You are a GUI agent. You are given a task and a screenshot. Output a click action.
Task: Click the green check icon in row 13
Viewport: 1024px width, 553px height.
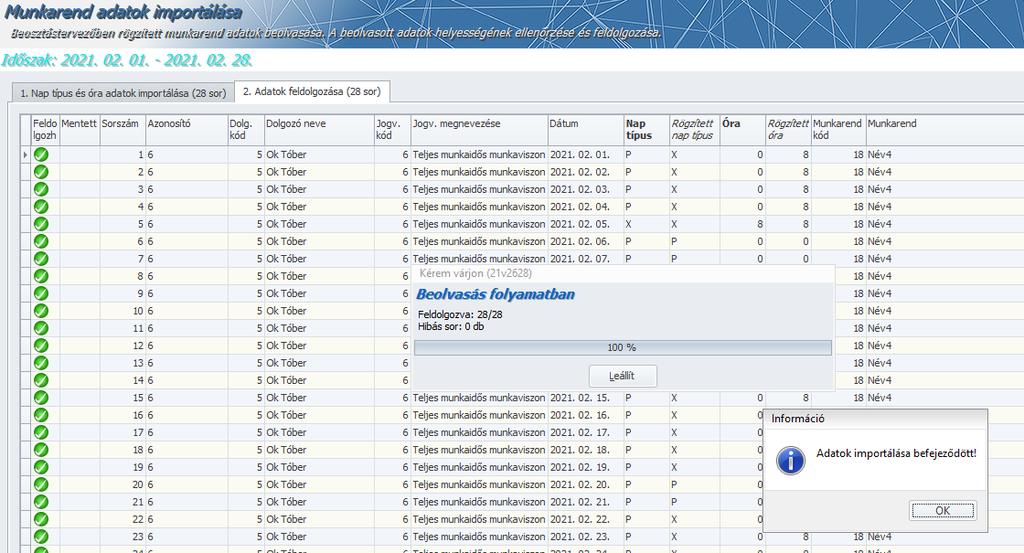tap(41, 363)
